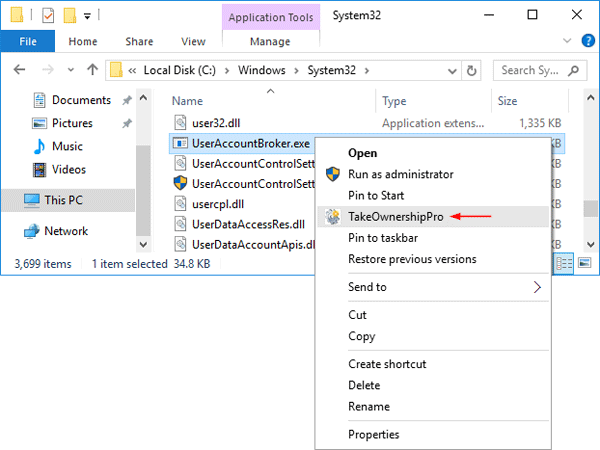This screenshot has width=600, height=450.
Task: Click the Back navigation arrow
Action: click(22, 71)
